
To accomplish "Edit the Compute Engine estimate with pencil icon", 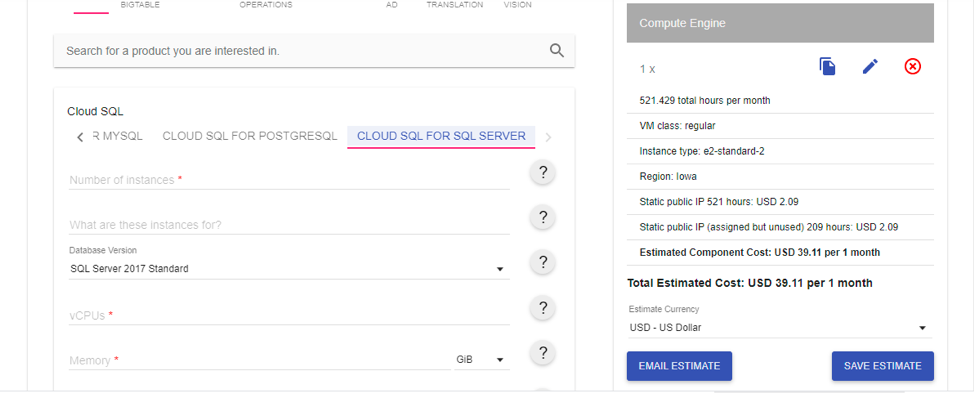I will click(870, 66).
